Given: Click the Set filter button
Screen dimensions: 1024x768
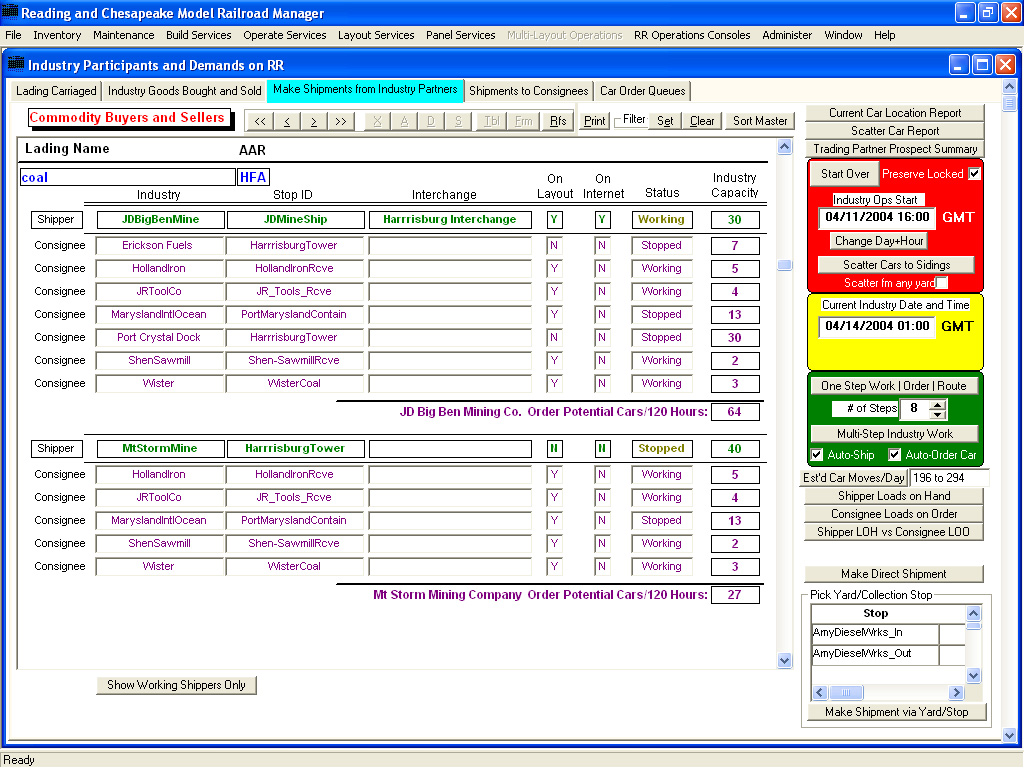Looking at the screenshot, I should coord(665,121).
